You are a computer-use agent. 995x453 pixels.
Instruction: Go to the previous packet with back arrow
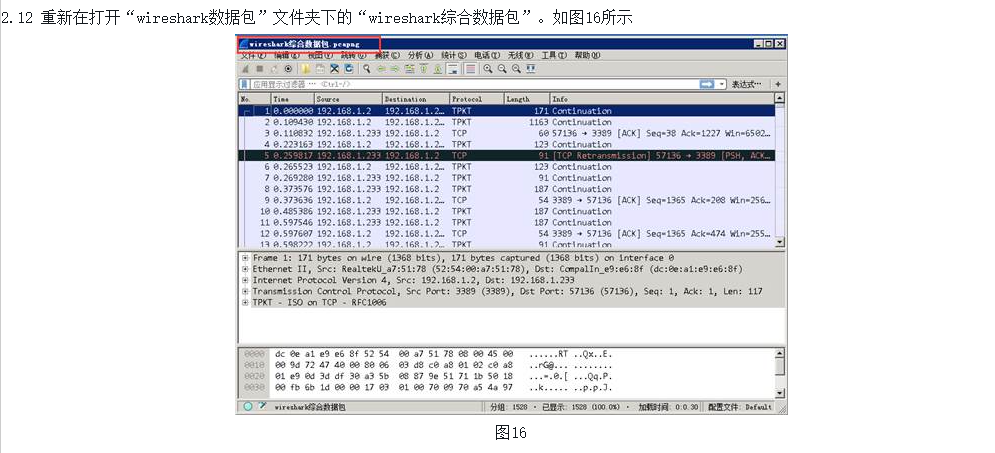382,69
